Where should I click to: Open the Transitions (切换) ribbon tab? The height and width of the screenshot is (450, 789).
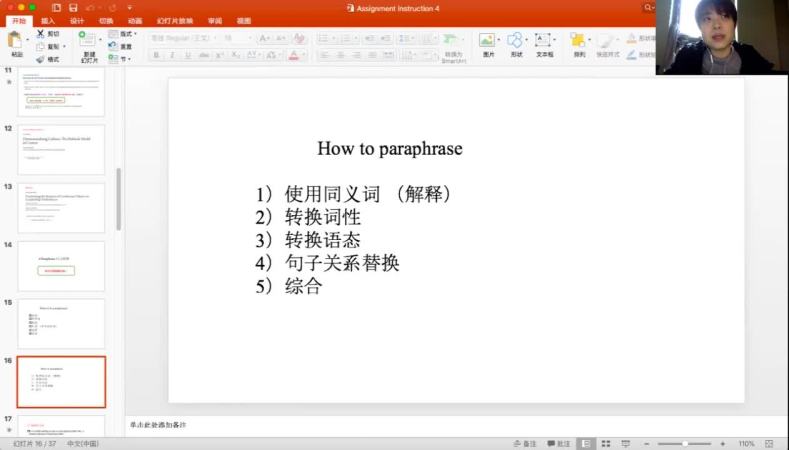(106, 21)
